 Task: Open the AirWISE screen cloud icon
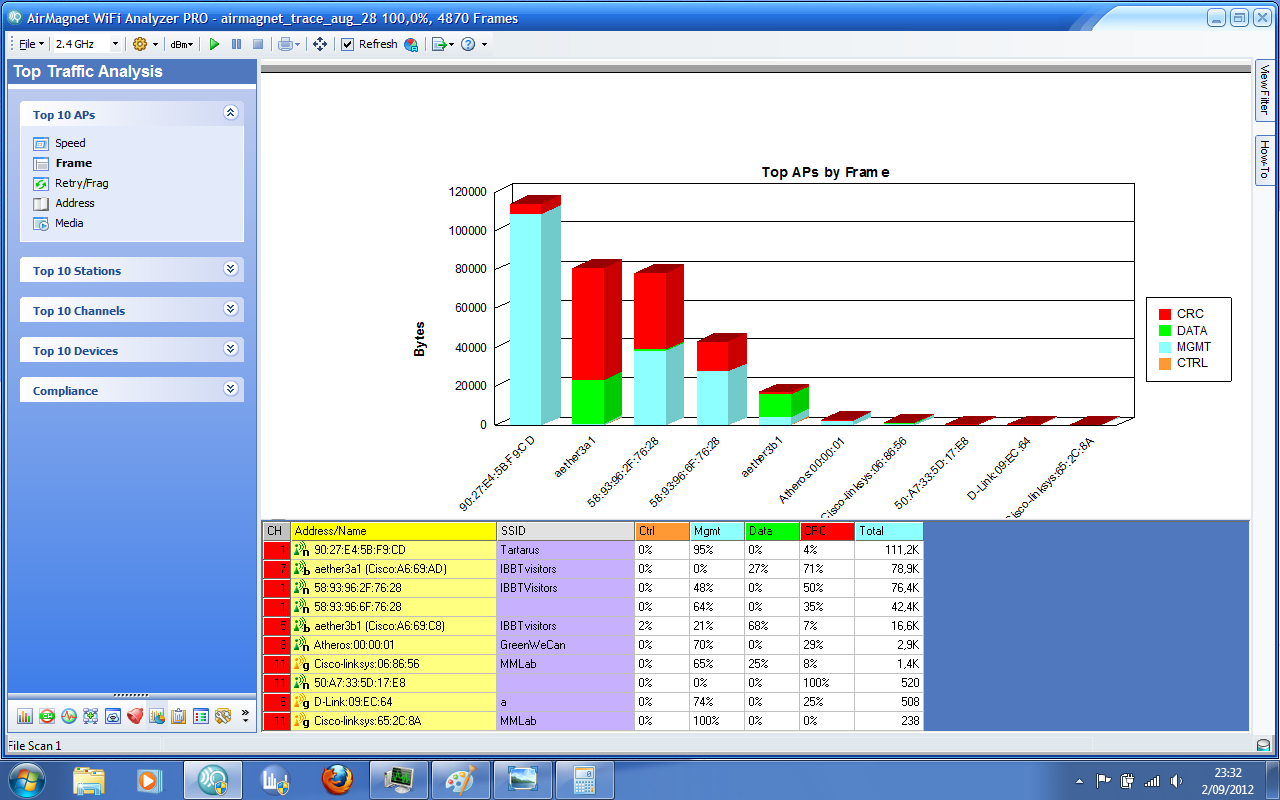112,716
